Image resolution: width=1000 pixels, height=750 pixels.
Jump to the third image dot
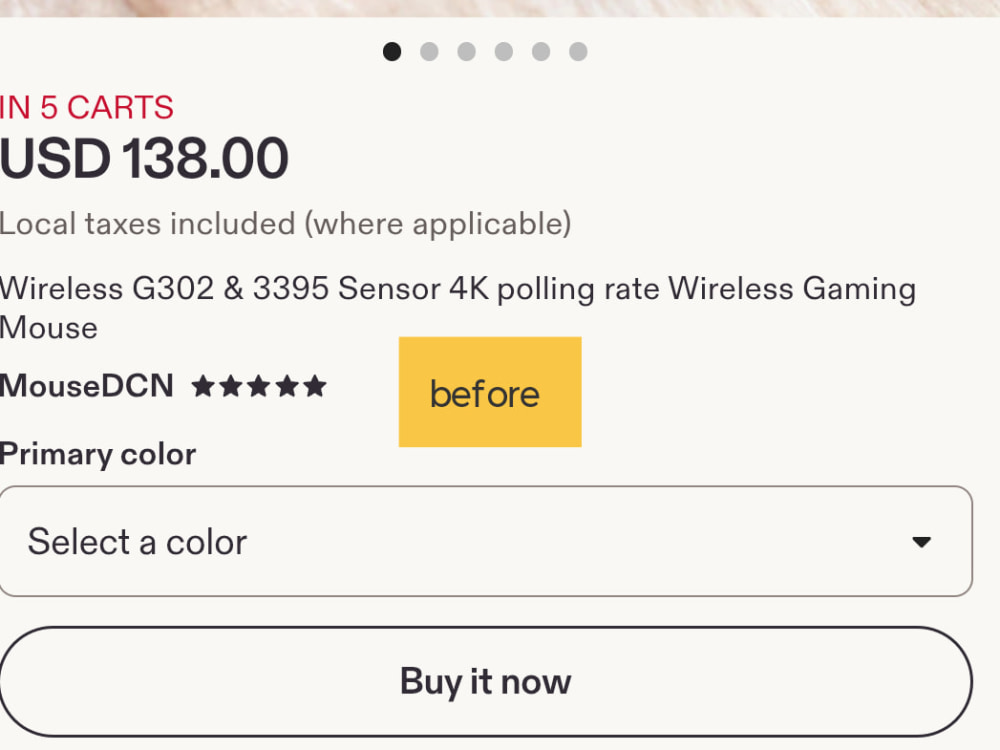coord(466,52)
